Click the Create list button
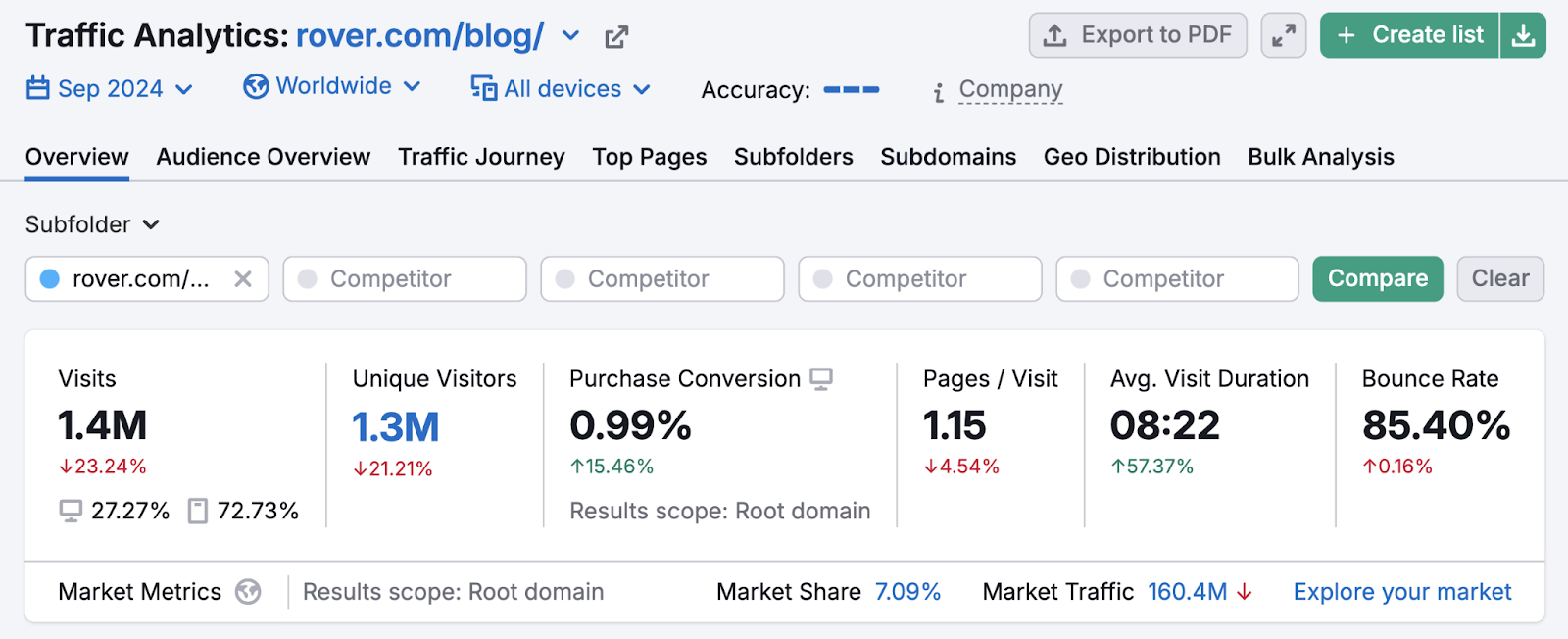This screenshot has width=1568, height=639. pyautogui.click(x=1409, y=35)
